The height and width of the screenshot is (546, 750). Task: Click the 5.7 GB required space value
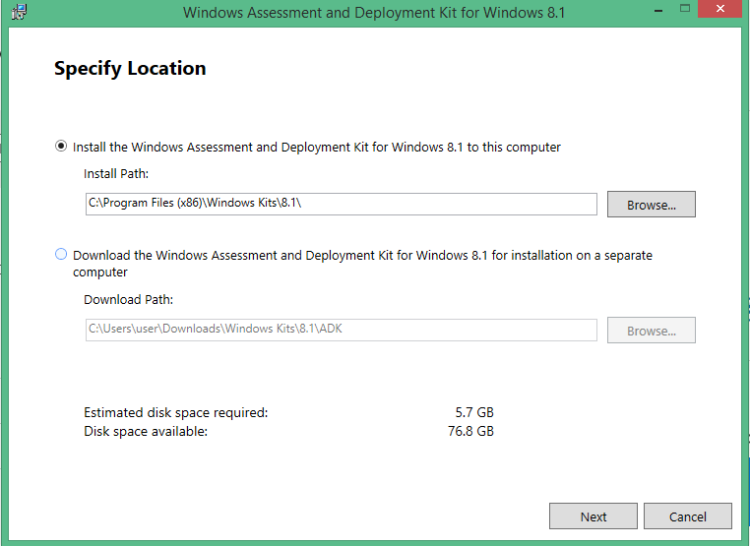pos(474,412)
